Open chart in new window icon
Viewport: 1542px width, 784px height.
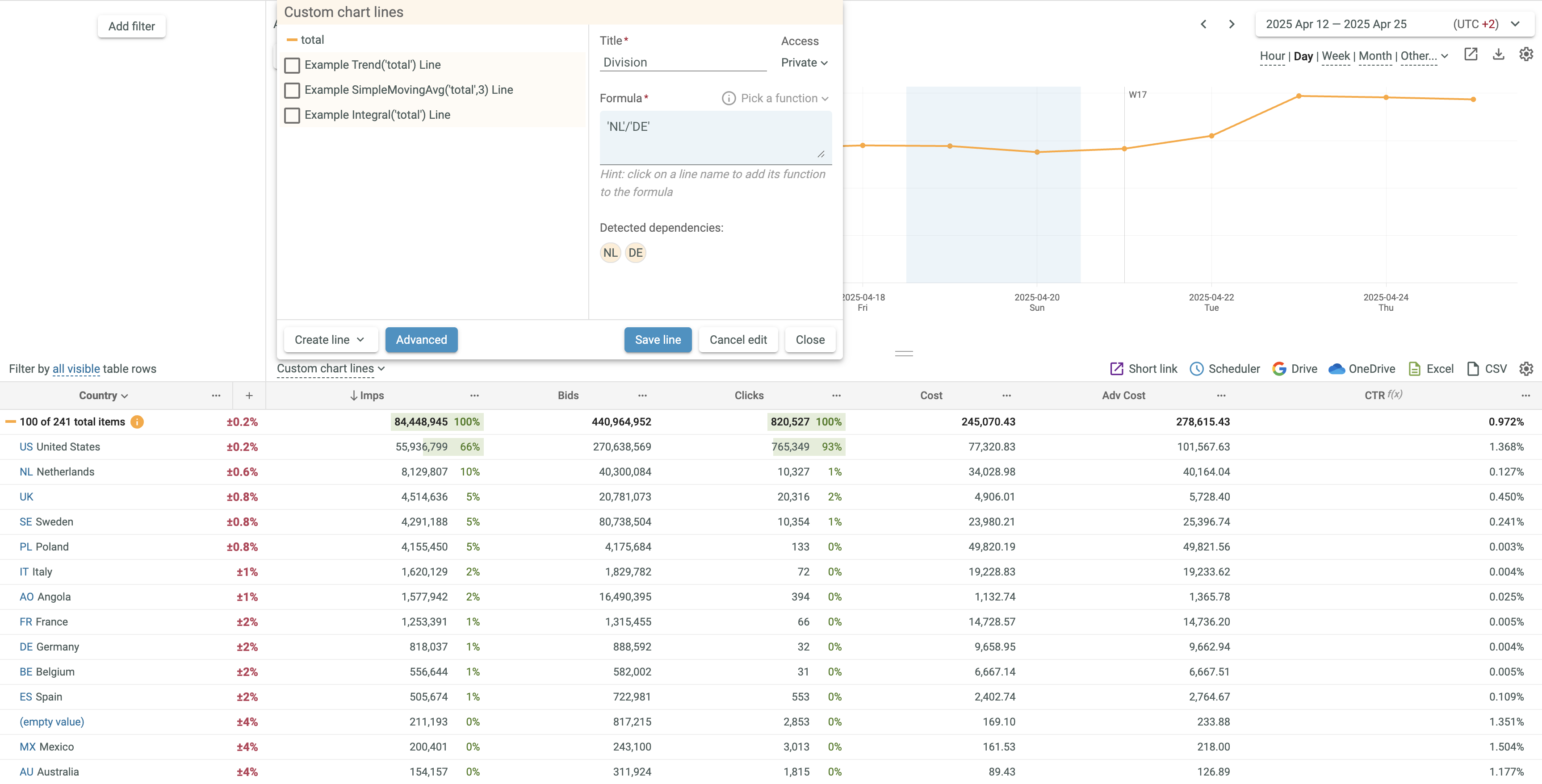click(1471, 54)
